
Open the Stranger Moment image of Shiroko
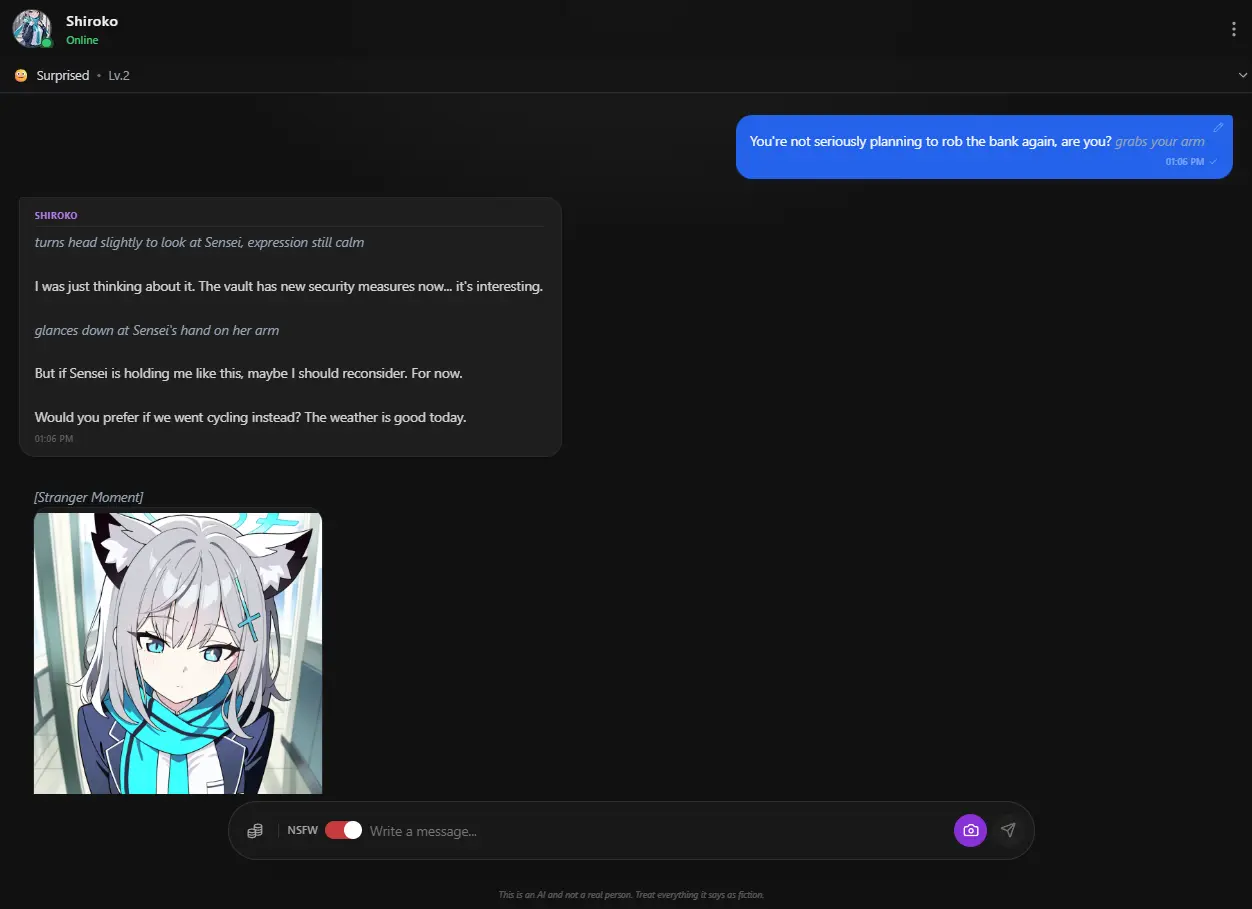click(178, 652)
